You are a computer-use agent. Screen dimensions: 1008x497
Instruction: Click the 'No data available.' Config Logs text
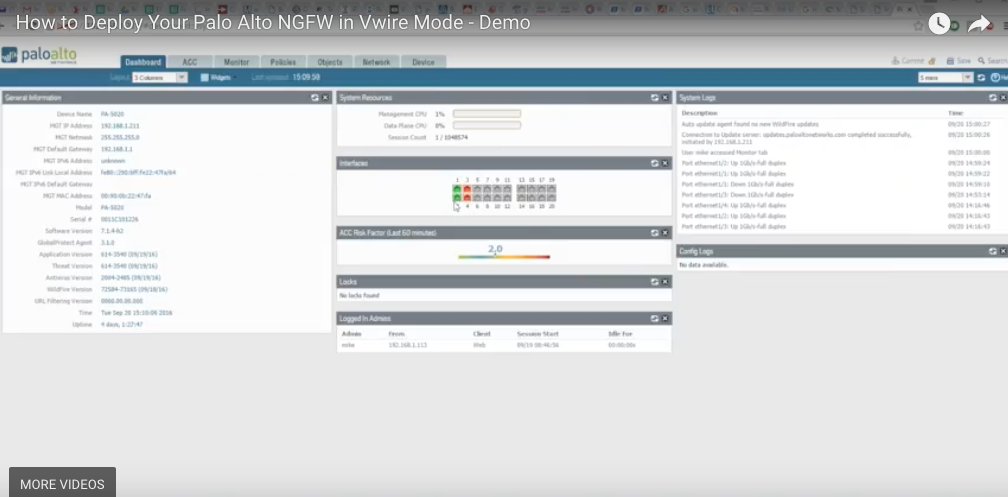[x=704, y=265]
